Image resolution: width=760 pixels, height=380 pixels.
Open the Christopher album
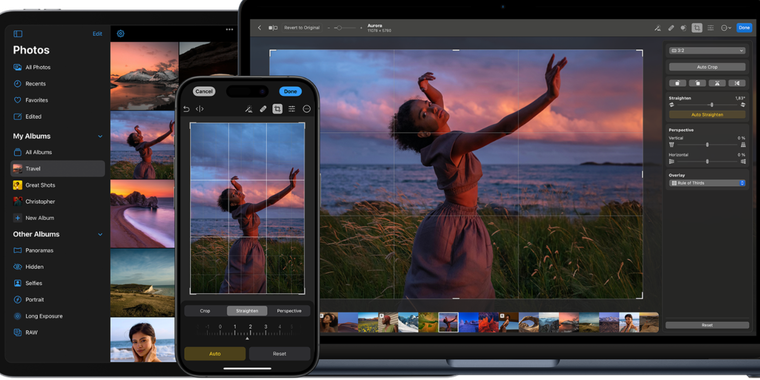57,202
